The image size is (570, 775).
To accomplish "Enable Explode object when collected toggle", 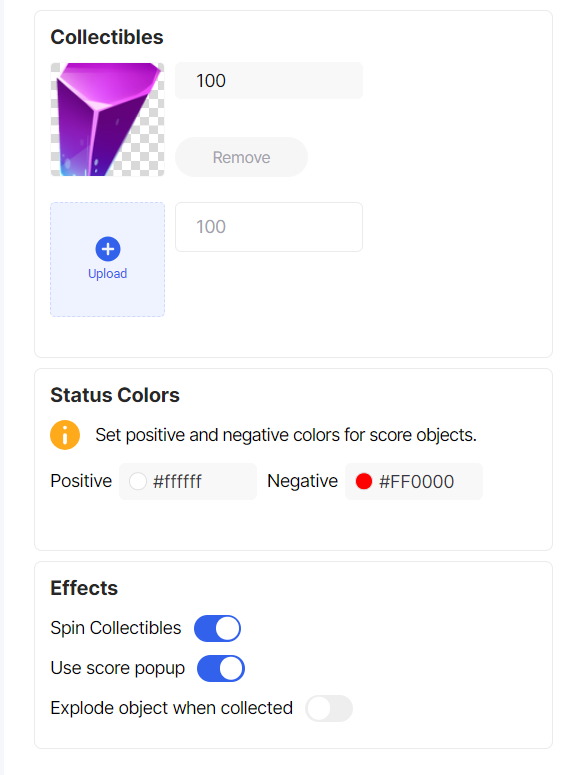I will [329, 708].
